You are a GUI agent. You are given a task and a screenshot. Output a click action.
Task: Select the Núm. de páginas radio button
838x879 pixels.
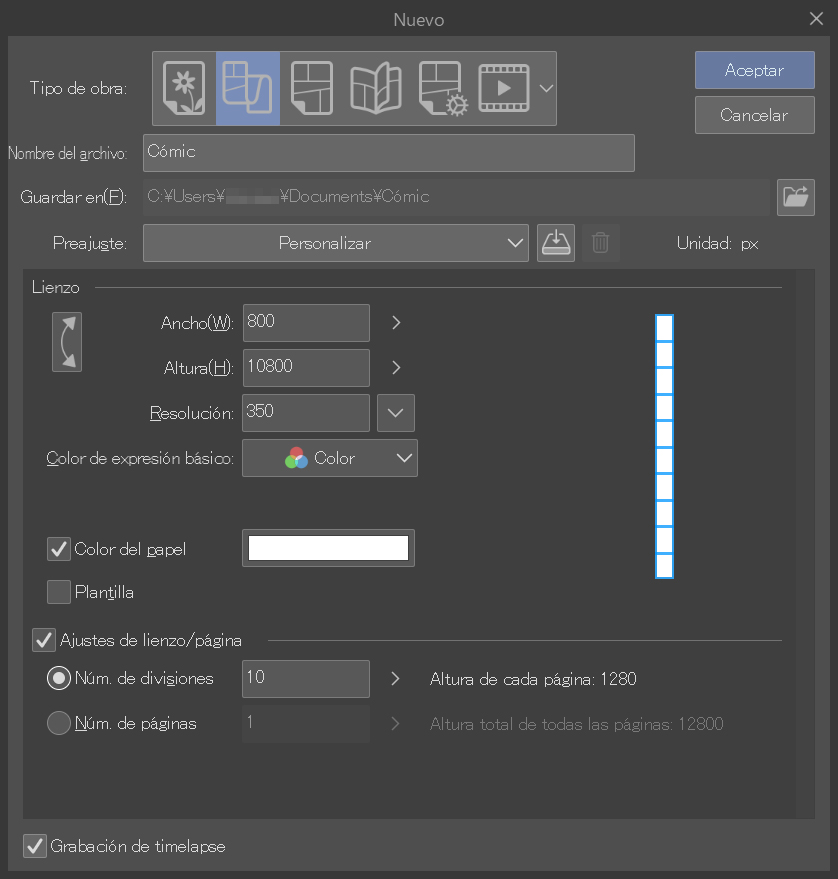point(59,723)
